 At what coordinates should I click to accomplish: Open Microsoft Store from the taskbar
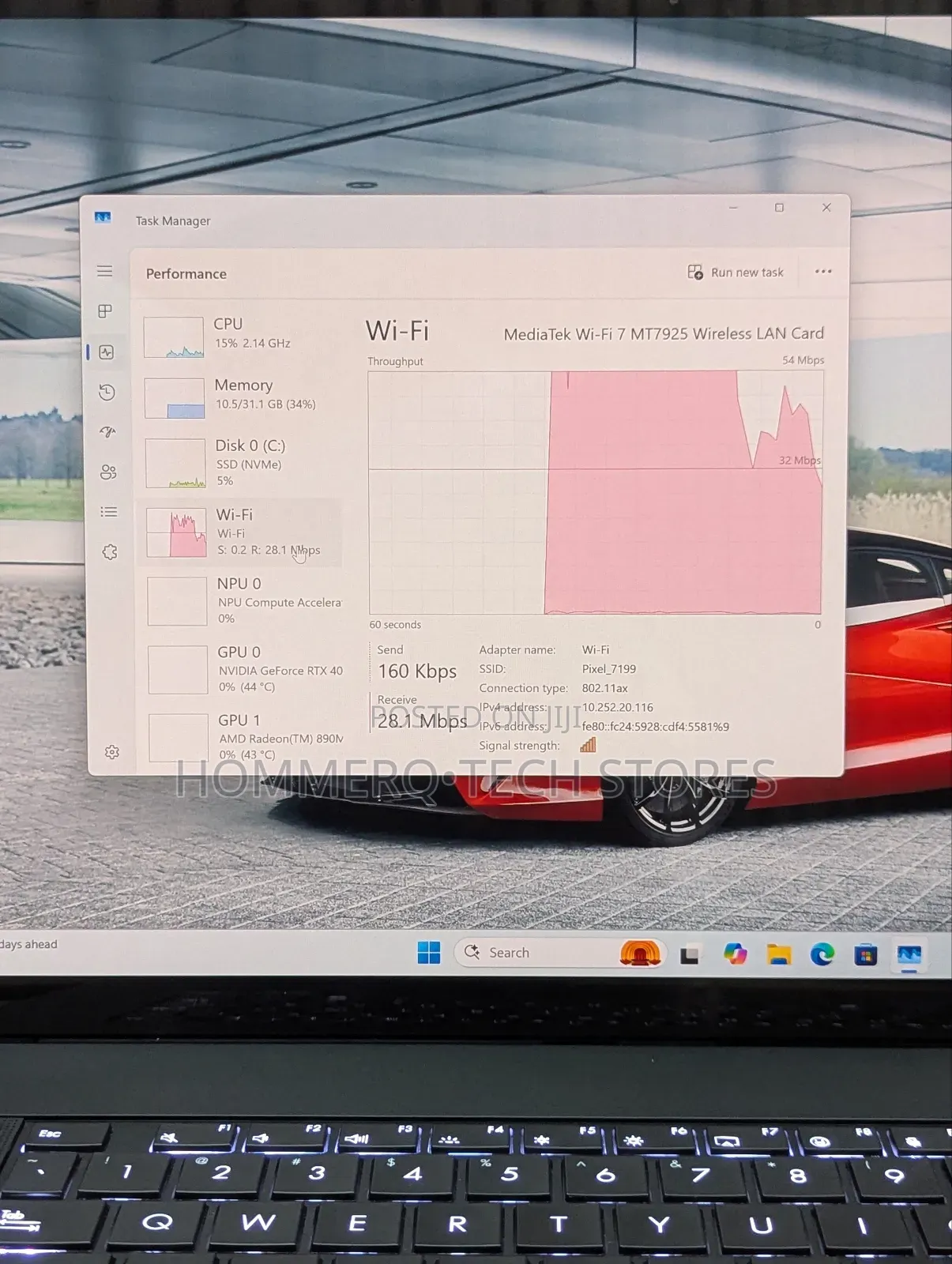866,956
